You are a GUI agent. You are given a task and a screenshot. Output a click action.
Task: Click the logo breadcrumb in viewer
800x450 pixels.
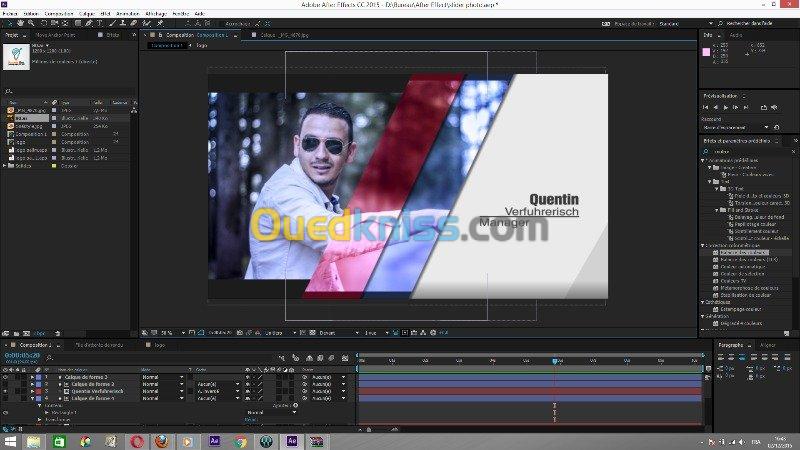pyautogui.click(x=202, y=45)
